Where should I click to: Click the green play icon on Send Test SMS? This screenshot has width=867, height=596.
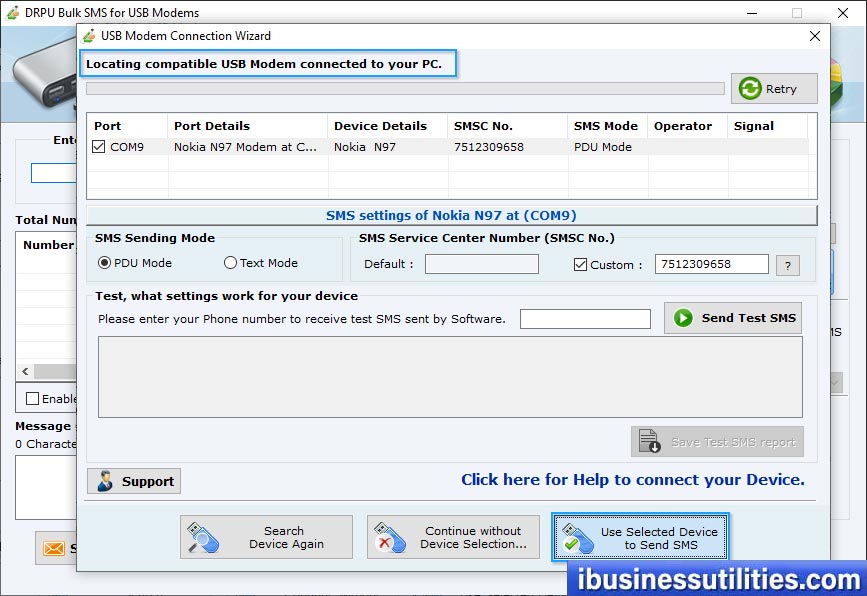coord(683,318)
